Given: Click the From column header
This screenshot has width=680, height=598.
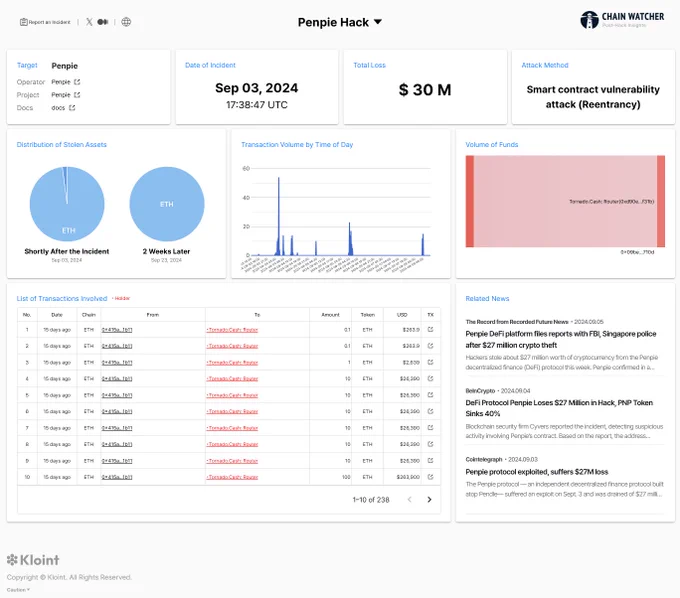Looking at the screenshot, I should pyautogui.click(x=153, y=315).
